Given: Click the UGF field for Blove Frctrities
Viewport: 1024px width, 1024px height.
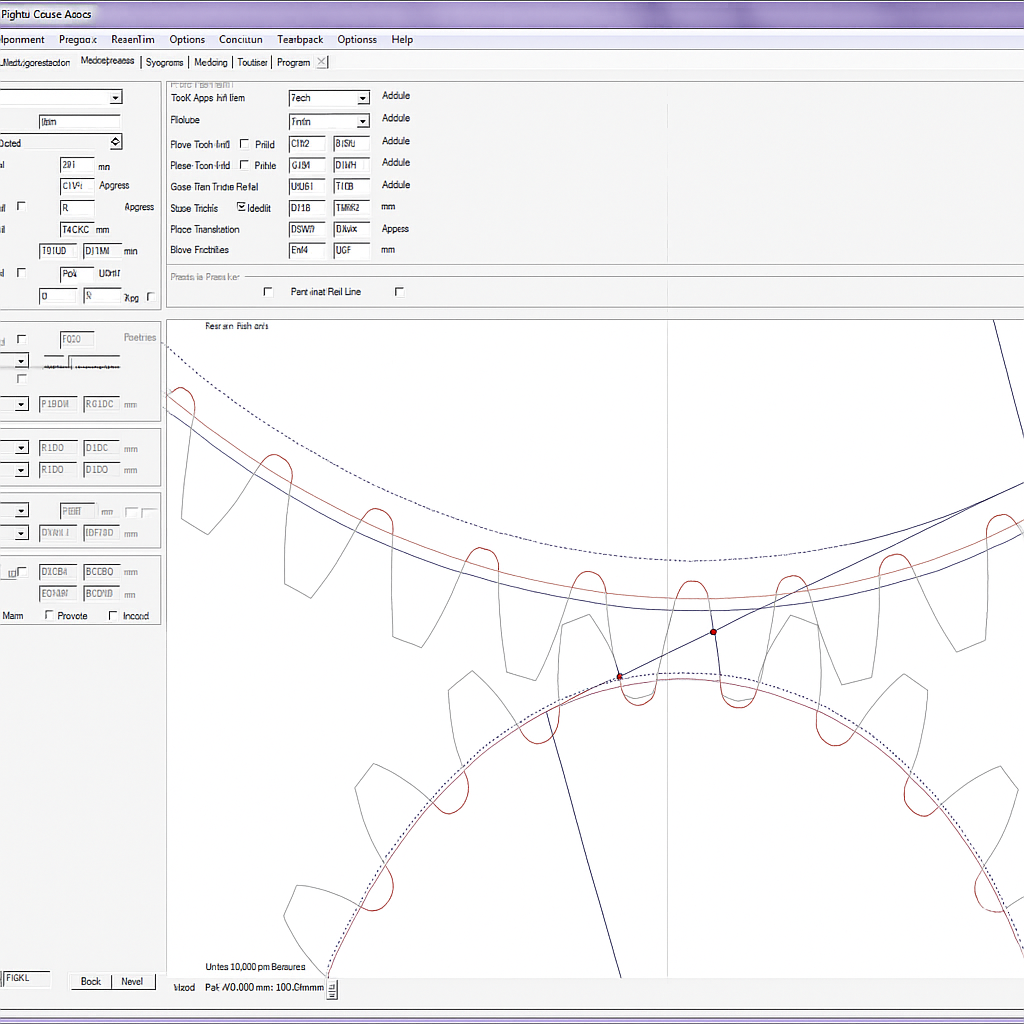Looking at the screenshot, I should 351,250.
